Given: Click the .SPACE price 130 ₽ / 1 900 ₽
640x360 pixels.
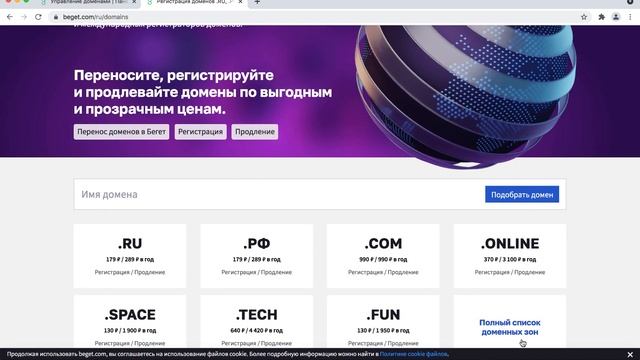Looking at the screenshot, I should point(130,330).
